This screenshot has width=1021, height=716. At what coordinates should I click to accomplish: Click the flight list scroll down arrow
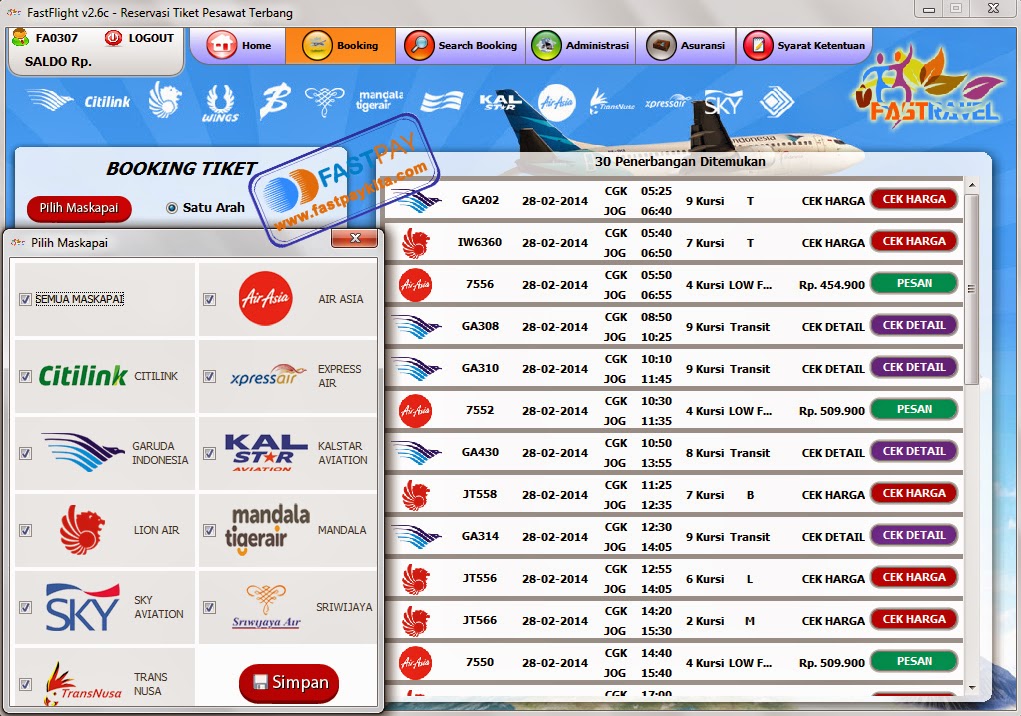click(972, 688)
